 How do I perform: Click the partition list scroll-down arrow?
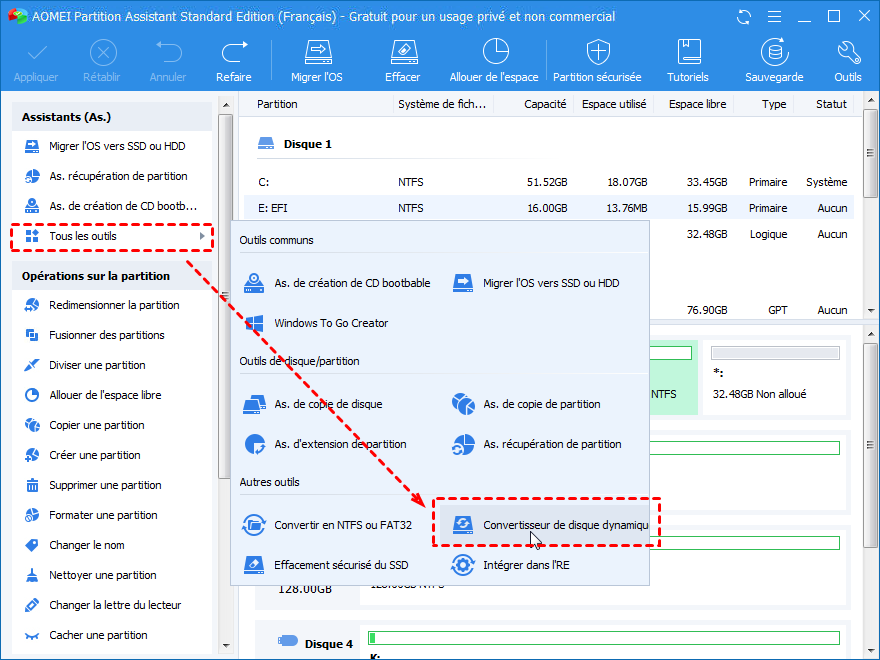point(871,310)
